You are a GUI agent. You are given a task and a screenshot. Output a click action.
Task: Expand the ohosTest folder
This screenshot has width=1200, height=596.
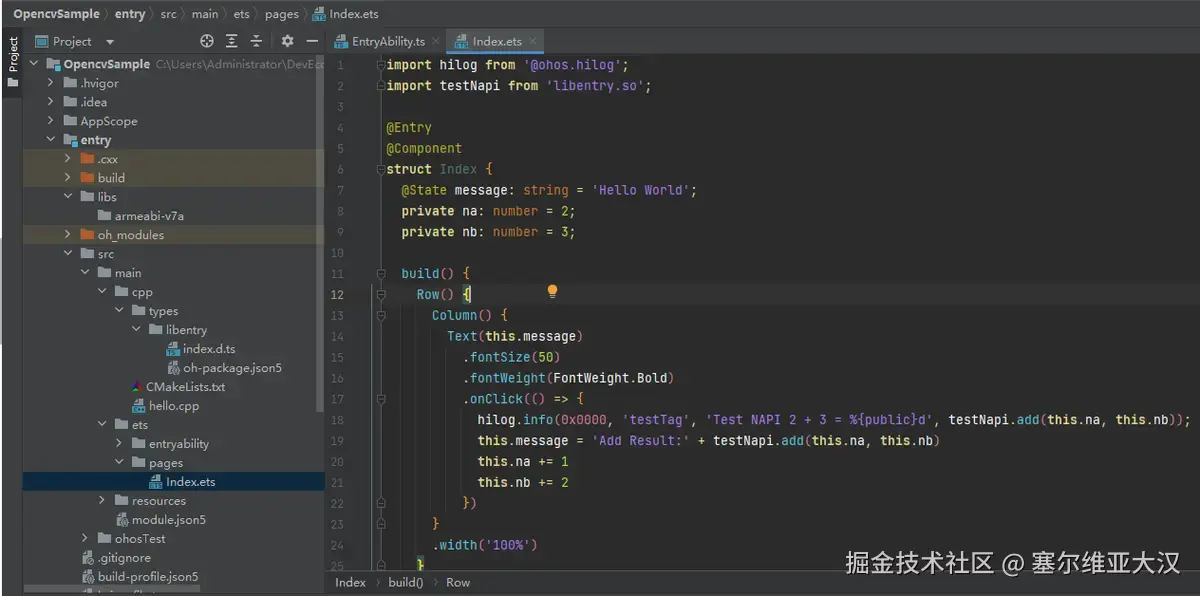pyautogui.click(x=85, y=539)
